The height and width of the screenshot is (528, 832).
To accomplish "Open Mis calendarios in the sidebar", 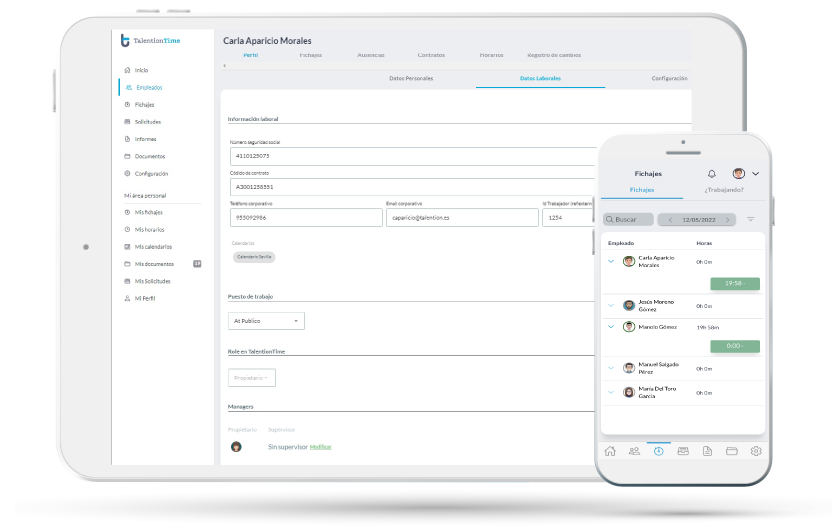I will pos(153,246).
